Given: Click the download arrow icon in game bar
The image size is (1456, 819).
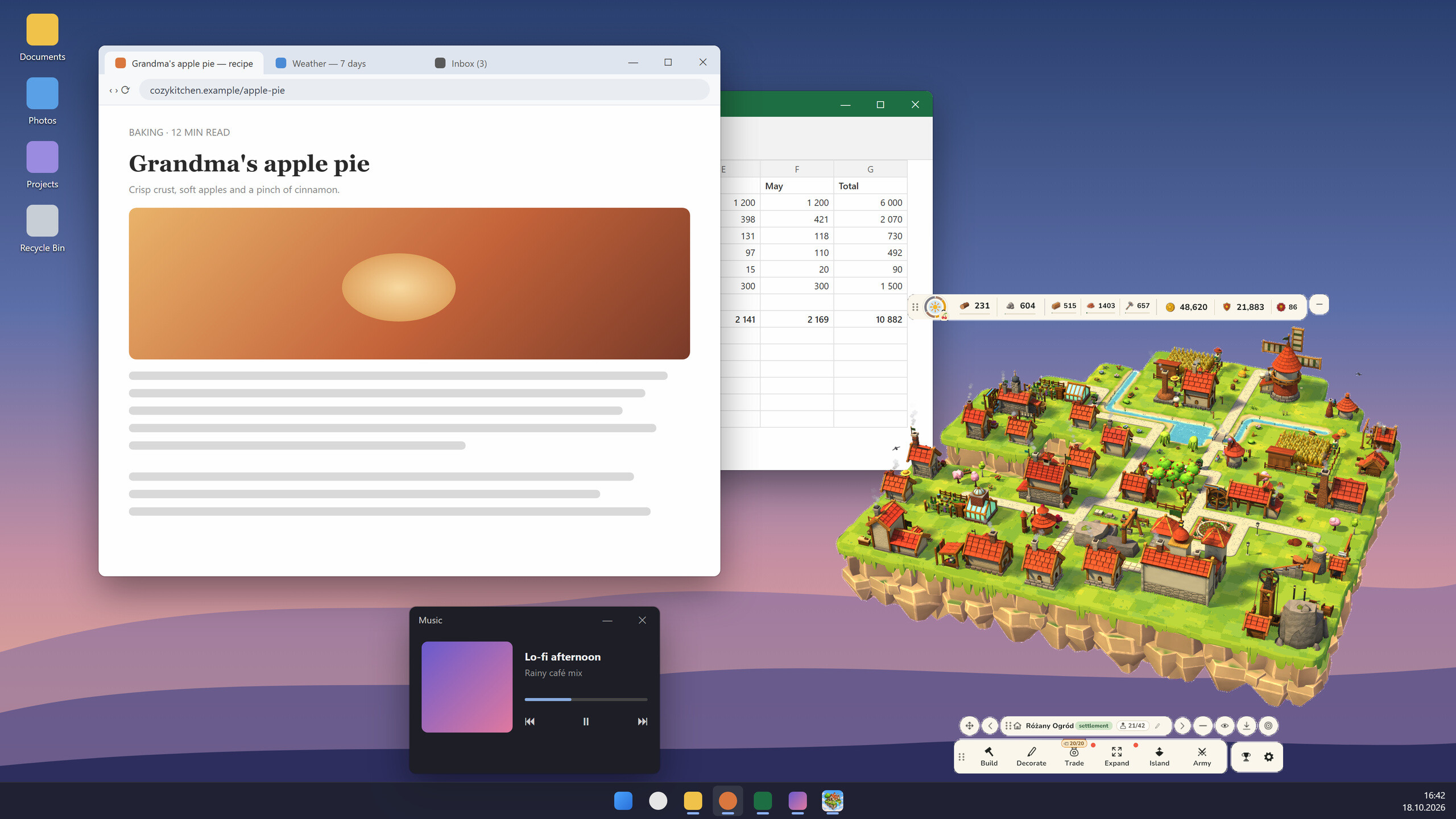Looking at the screenshot, I should pos(1247,726).
